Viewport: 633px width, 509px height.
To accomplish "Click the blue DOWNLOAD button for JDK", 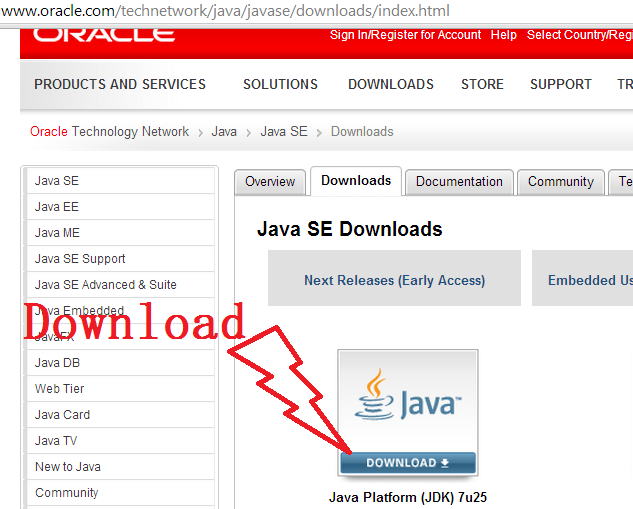I will click(x=408, y=463).
